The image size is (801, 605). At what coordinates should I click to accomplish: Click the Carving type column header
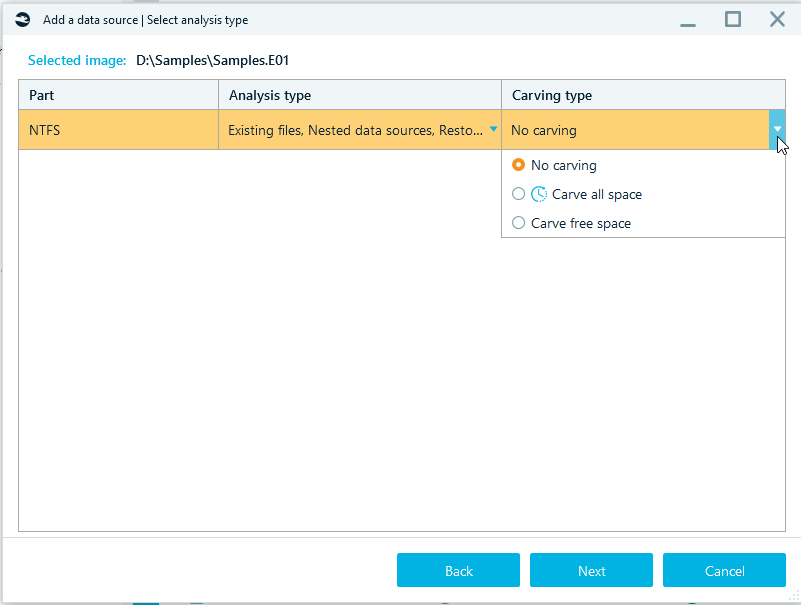(644, 95)
